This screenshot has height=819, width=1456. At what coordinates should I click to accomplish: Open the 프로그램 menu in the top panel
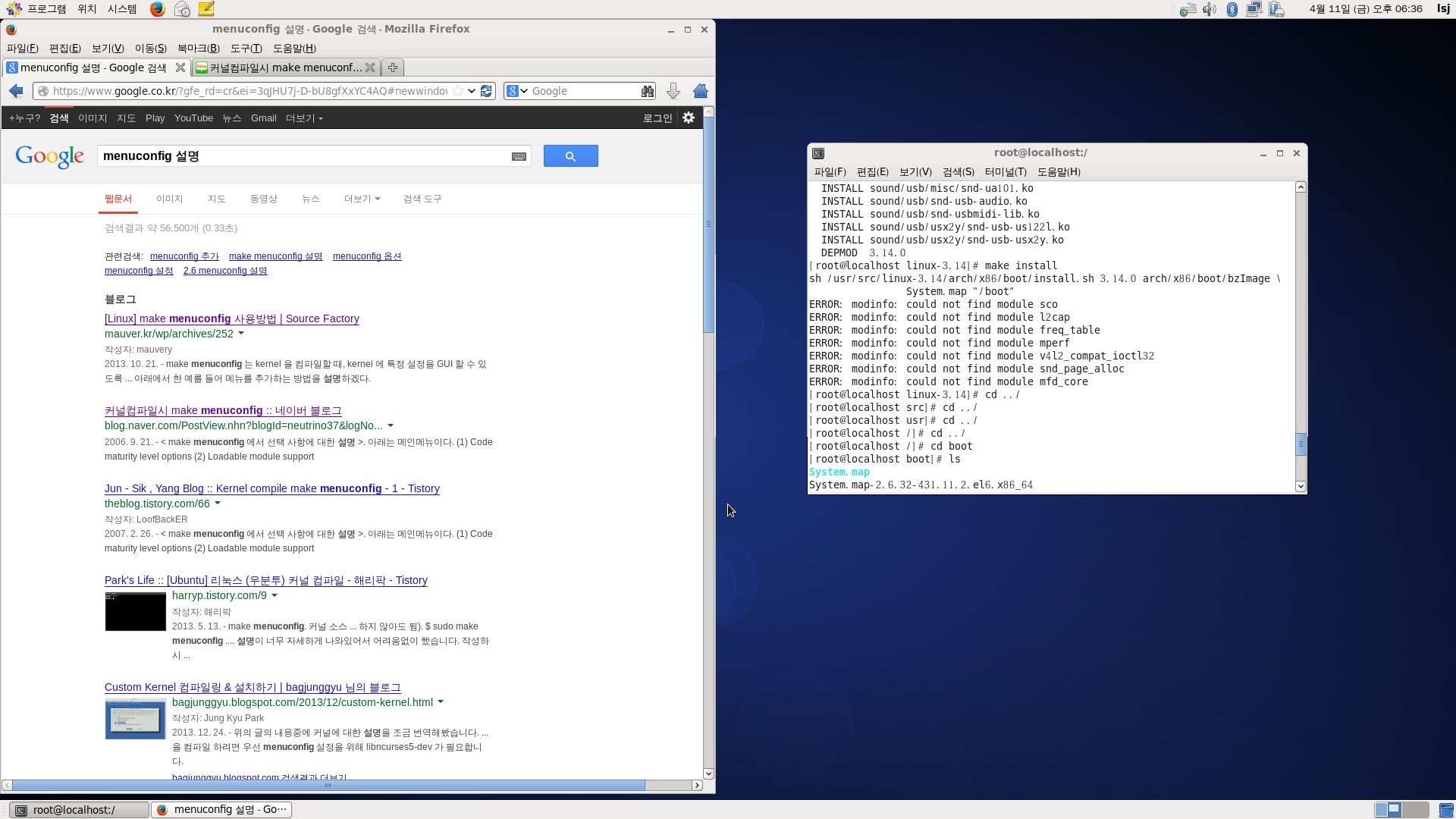pyautogui.click(x=47, y=9)
